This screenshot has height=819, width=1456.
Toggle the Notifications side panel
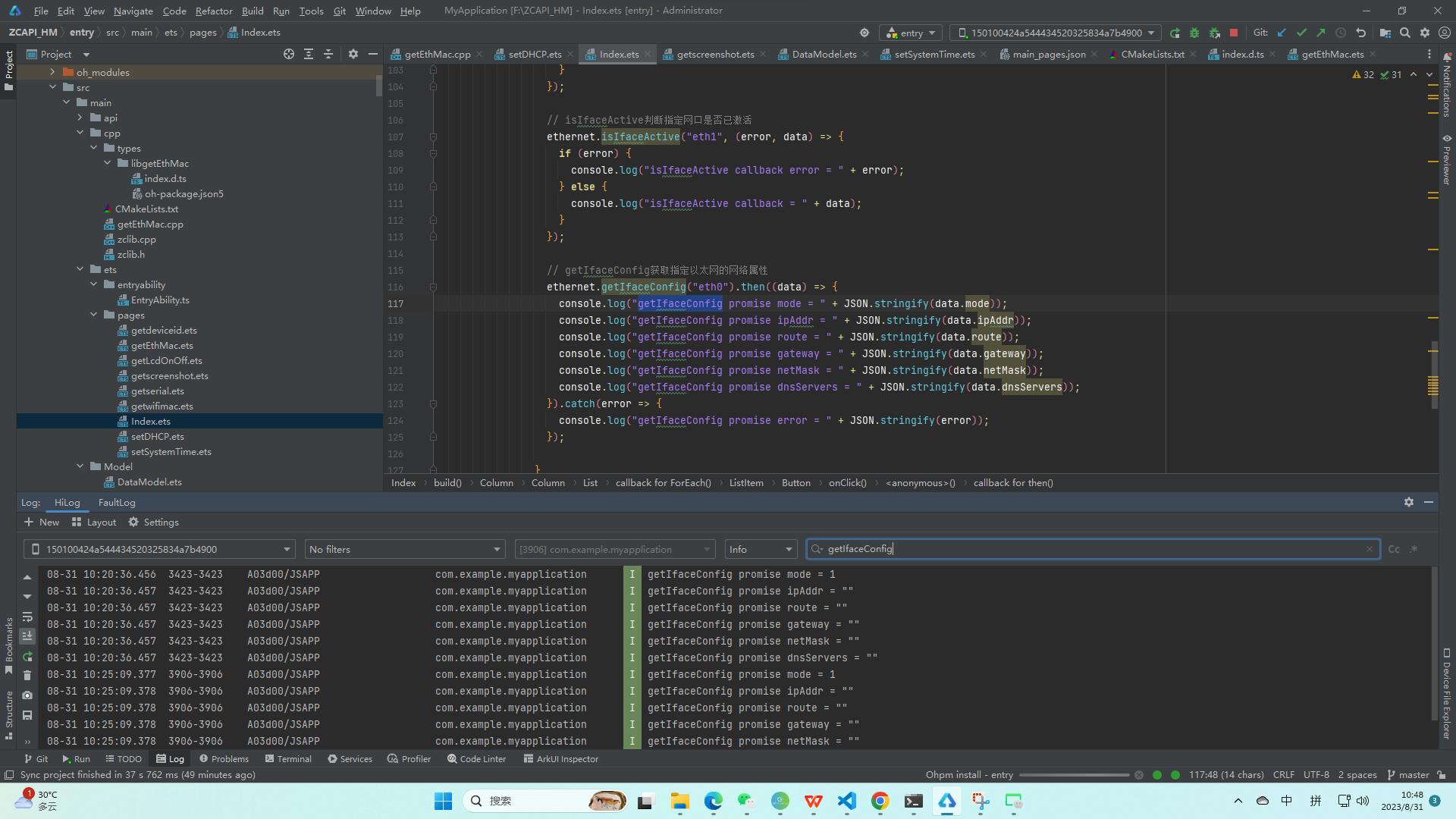(x=1447, y=85)
